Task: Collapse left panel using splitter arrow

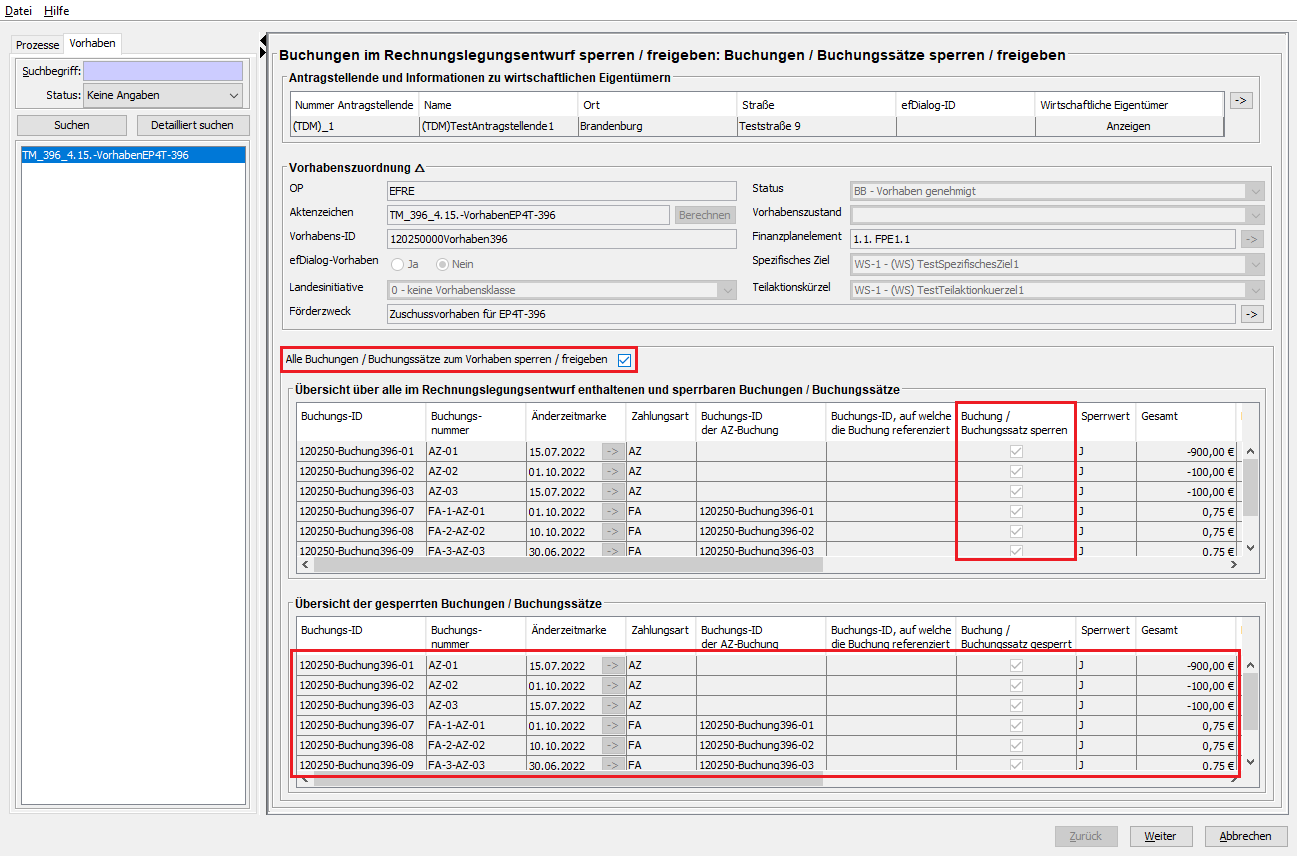Action: 263,51
